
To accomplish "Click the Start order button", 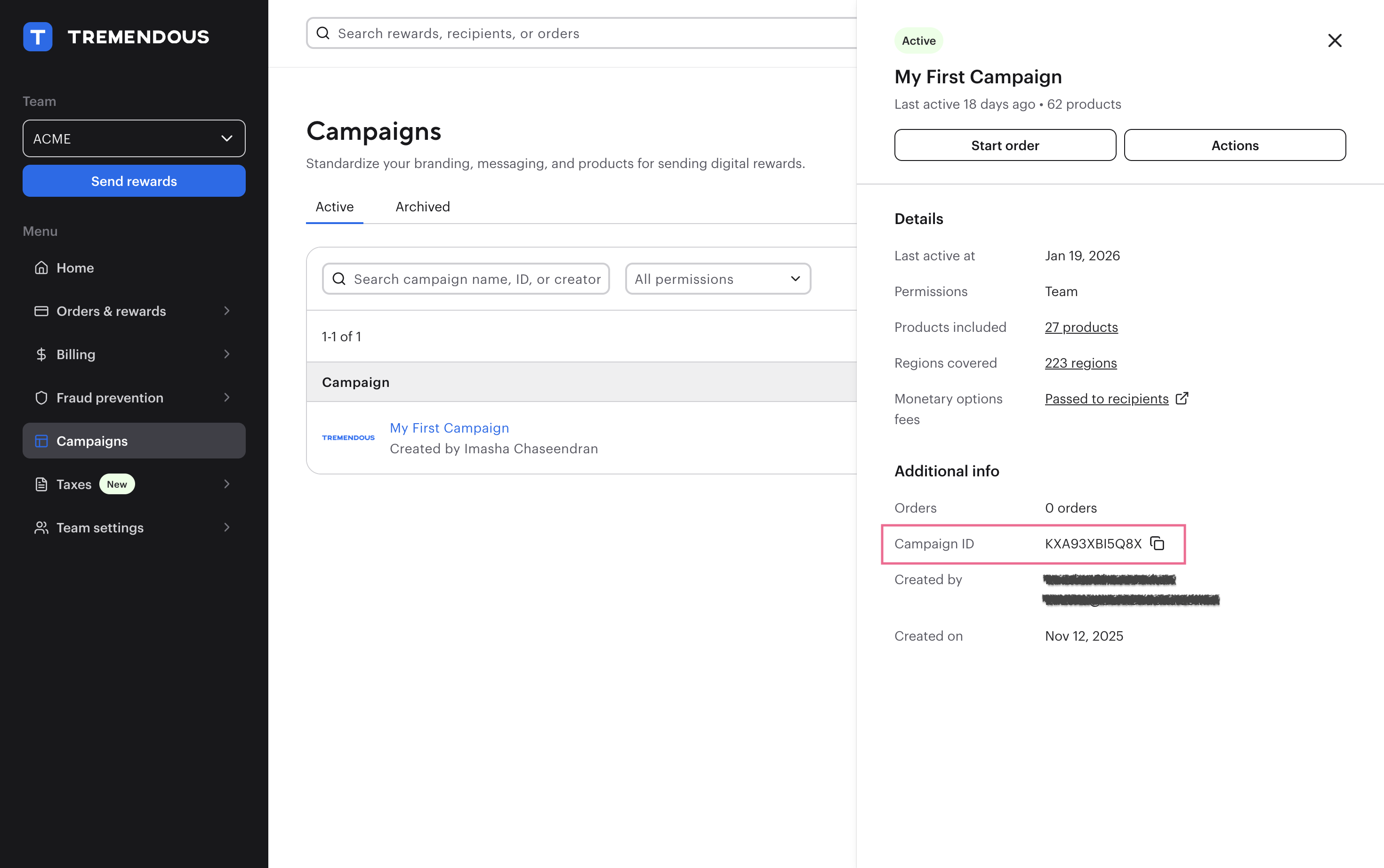I will (1005, 145).
